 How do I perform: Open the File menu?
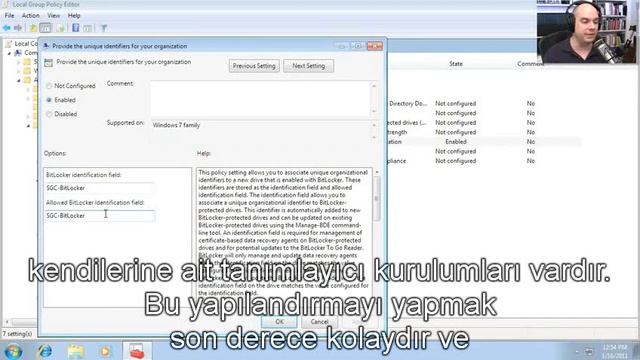9,16
